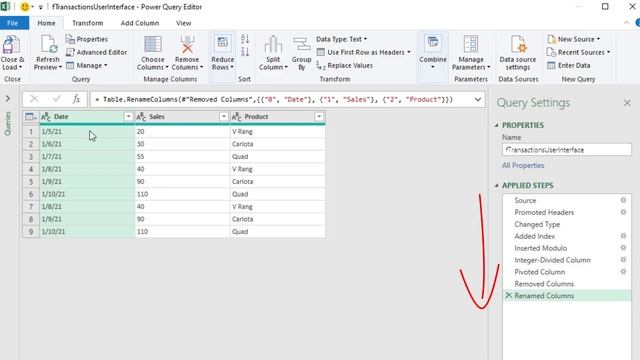Image resolution: width=640 pixels, height=360 pixels.
Task: Click the cell containing "V Rang" in row 1
Action: [x=278, y=131]
